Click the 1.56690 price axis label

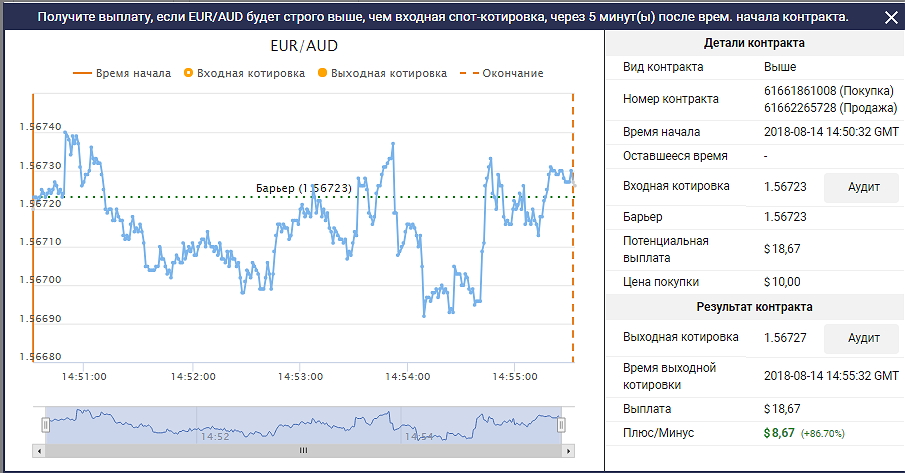click(40, 319)
